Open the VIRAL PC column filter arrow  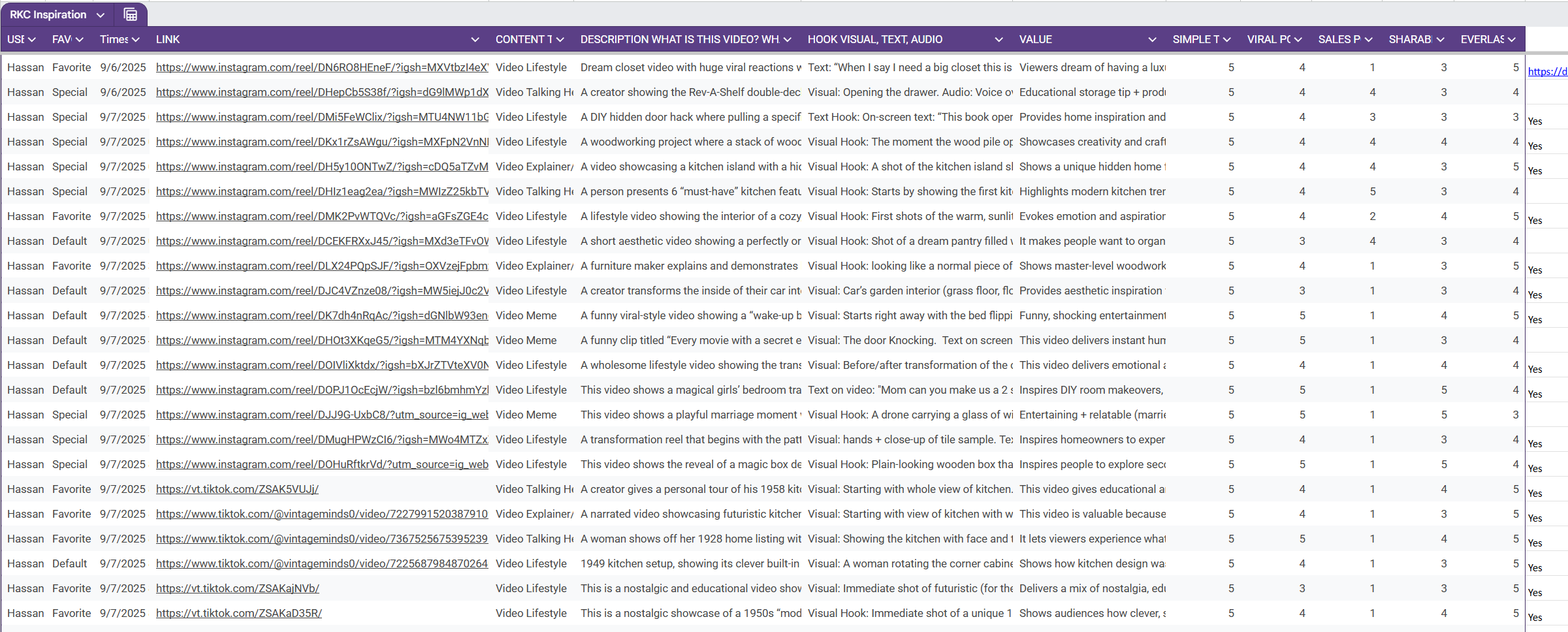pos(1298,40)
